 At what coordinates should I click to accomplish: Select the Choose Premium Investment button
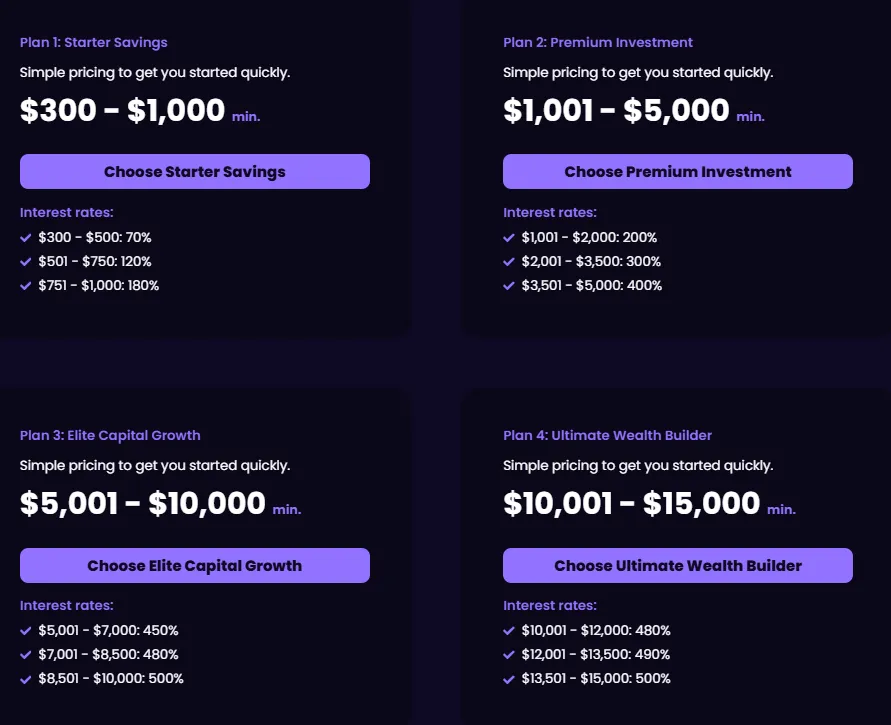677,172
